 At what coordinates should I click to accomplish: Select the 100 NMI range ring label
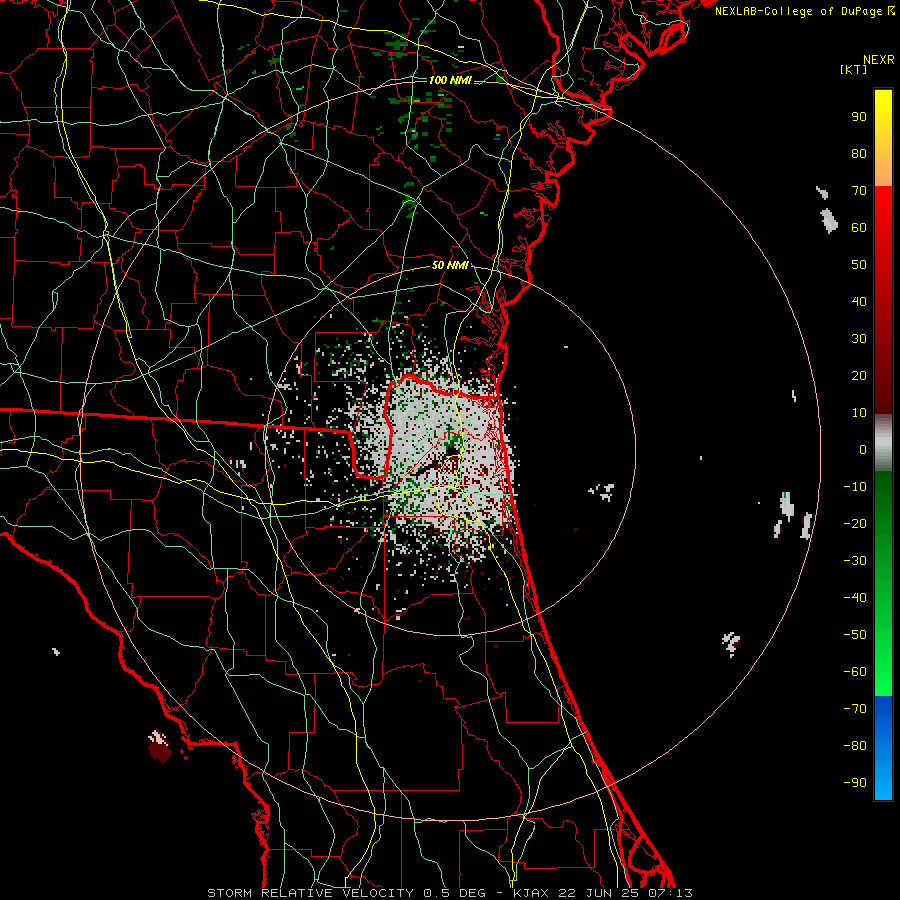(x=450, y=80)
